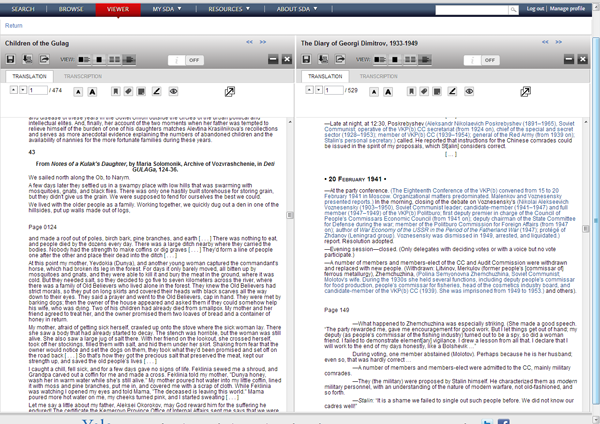Select VIEWER in top navigation
Image resolution: width=600 pixels, height=424 pixels.
click(x=118, y=9)
